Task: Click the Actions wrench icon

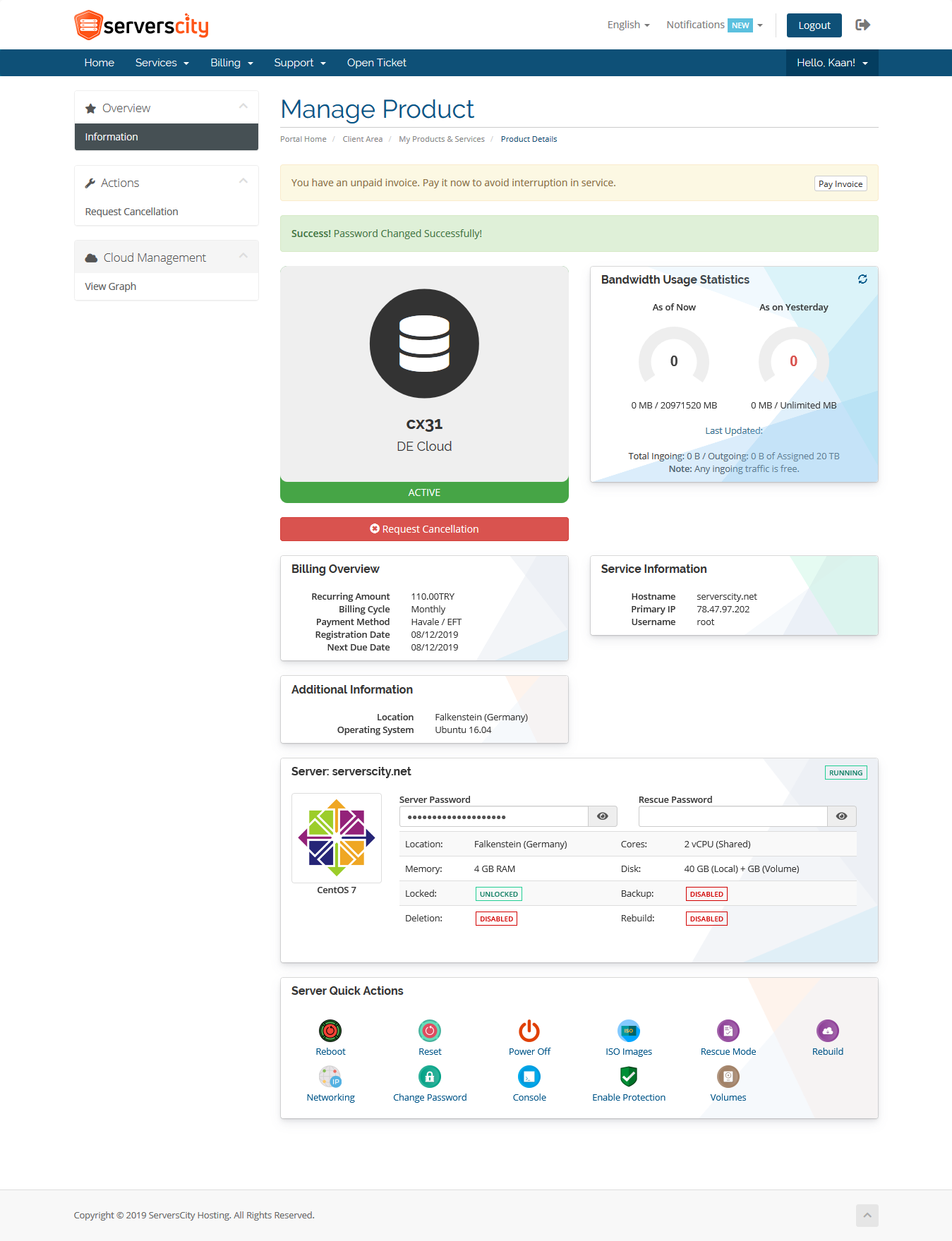Action: [x=90, y=183]
